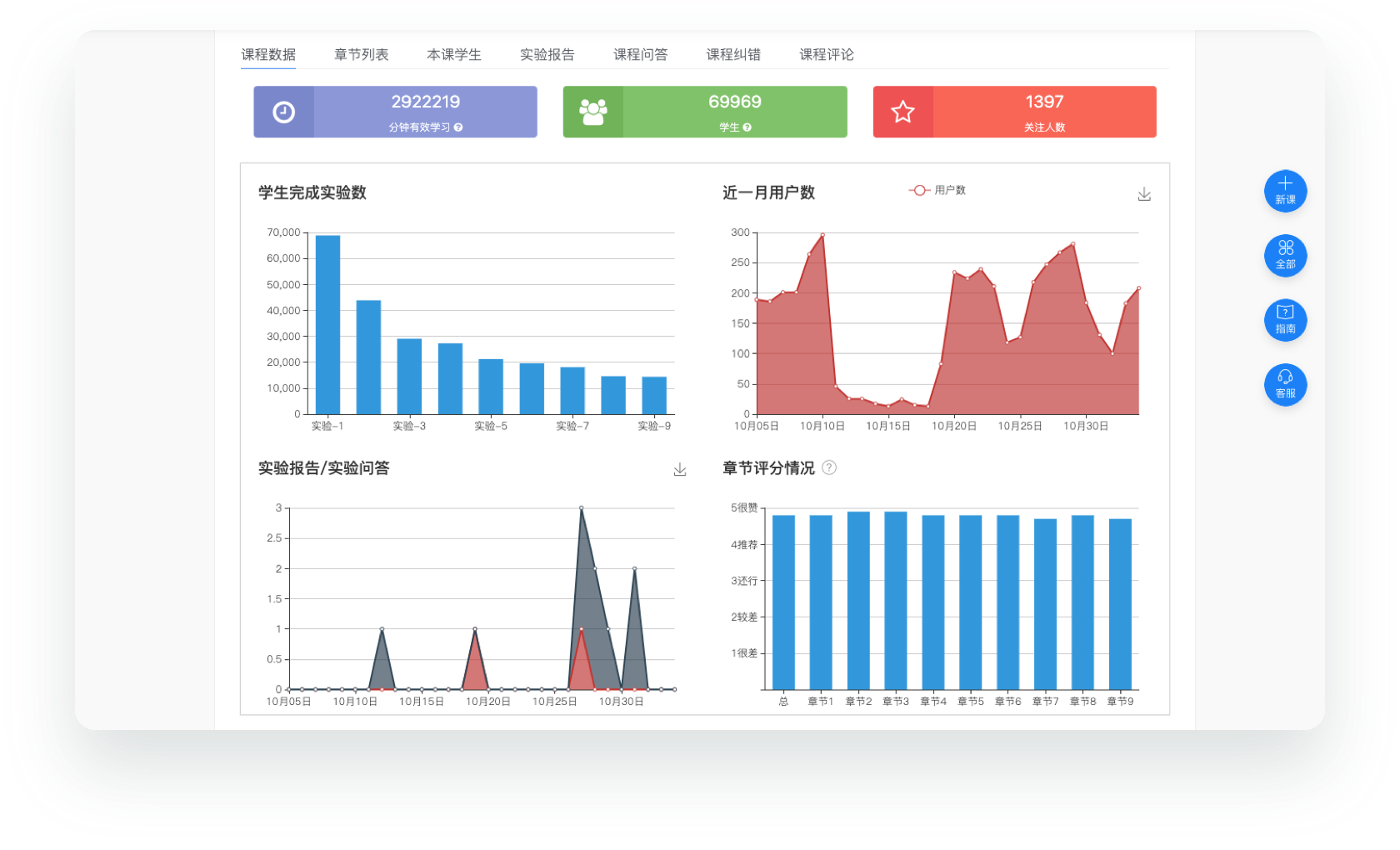Click the 新课 floating button
The width and height of the screenshot is (1400, 850).
1285,191
